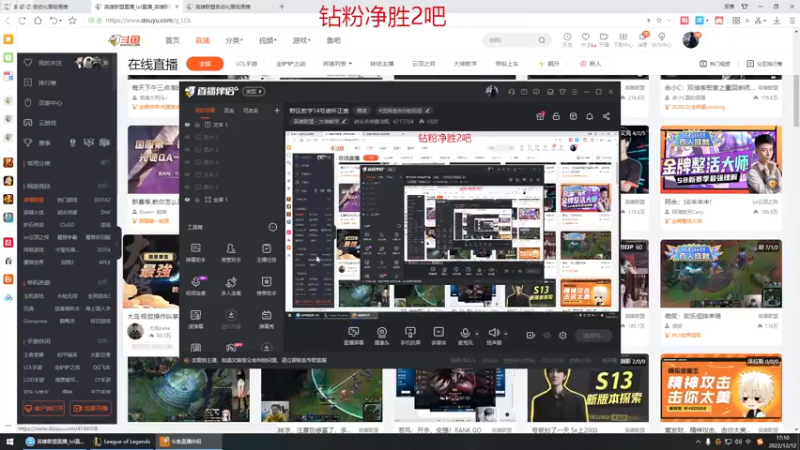Add a 手机投屏 phone cast source
Screen dimensions: 800x450
pos(410,336)
